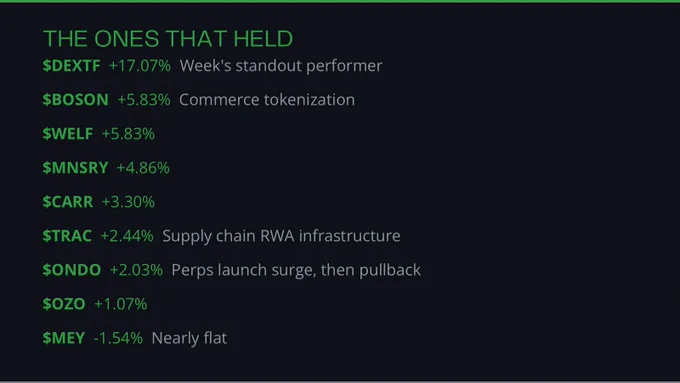Click the $MEY ticker symbol
The height and width of the screenshot is (383, 680).
(x=64, y=338)
